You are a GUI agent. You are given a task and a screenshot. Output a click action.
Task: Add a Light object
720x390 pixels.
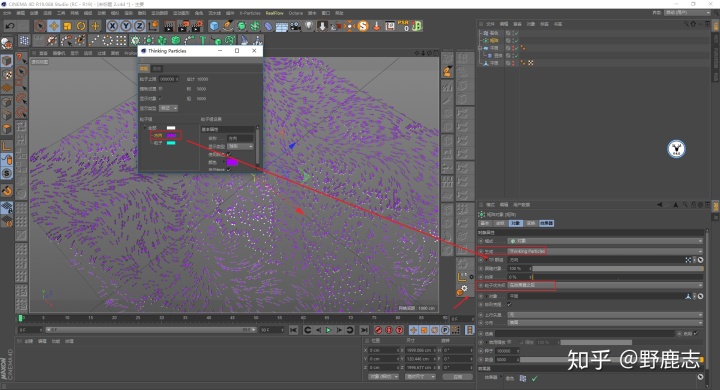click(x=309, y=26)
